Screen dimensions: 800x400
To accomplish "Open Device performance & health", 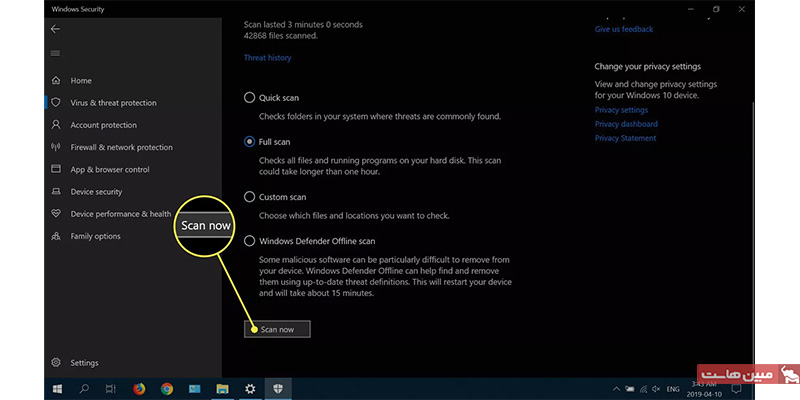I will 120,214.
